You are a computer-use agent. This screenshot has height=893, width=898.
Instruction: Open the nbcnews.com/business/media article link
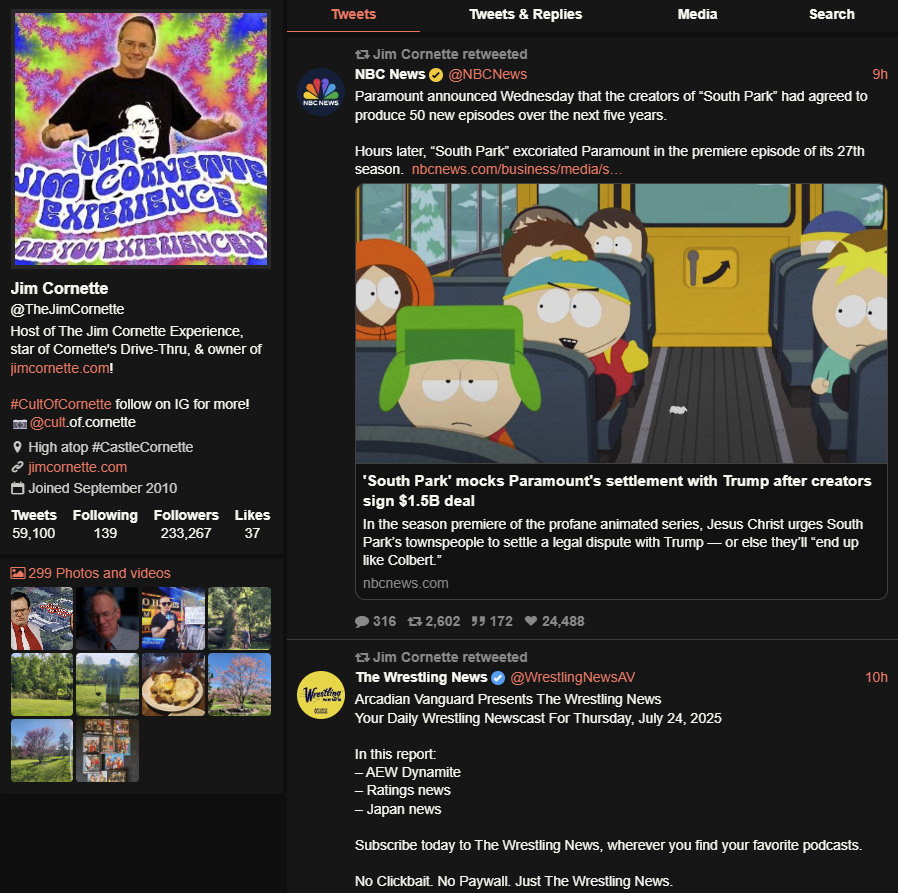(x=517, y=169)
